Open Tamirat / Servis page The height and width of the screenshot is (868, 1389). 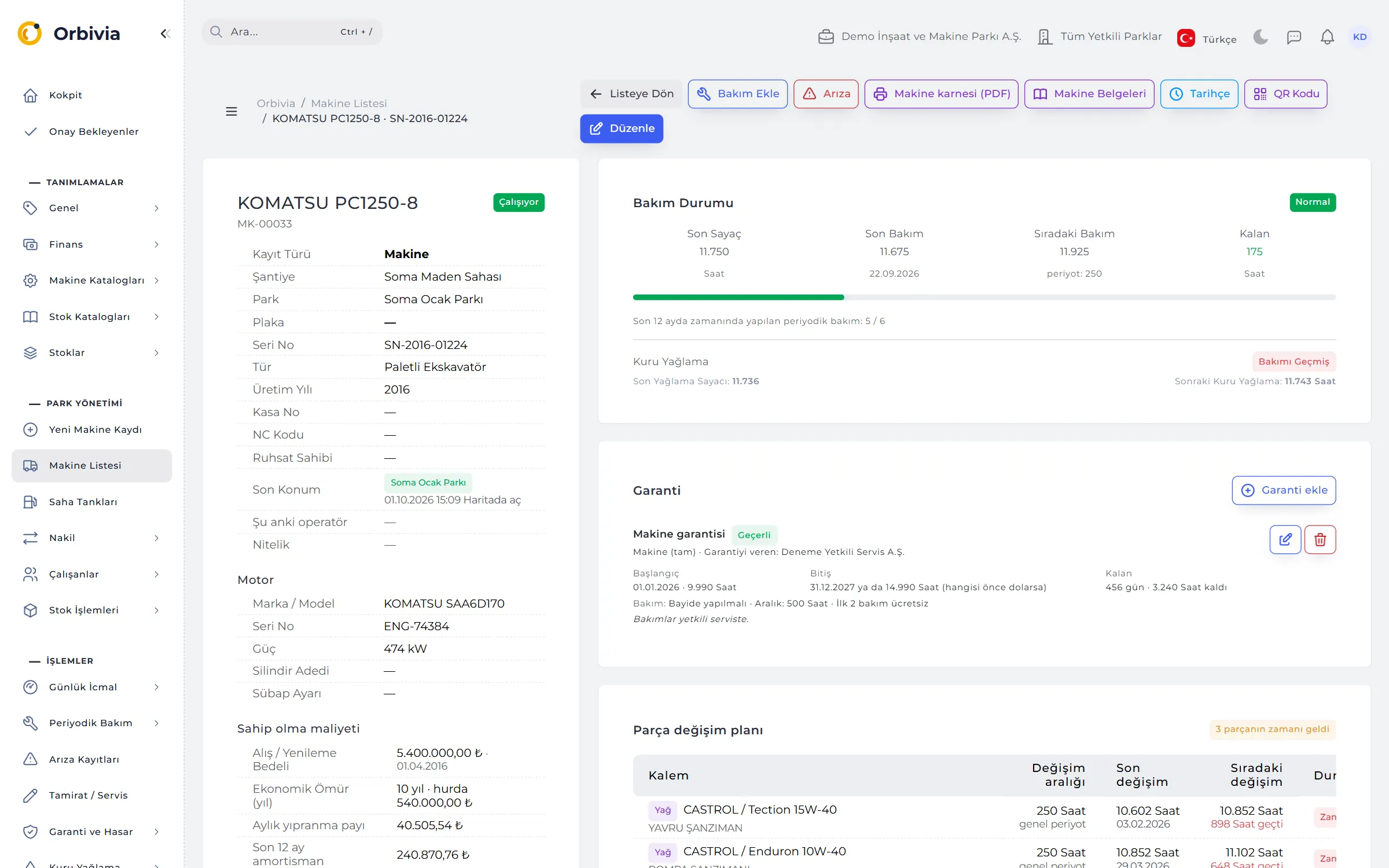click(x=91, y=795)
